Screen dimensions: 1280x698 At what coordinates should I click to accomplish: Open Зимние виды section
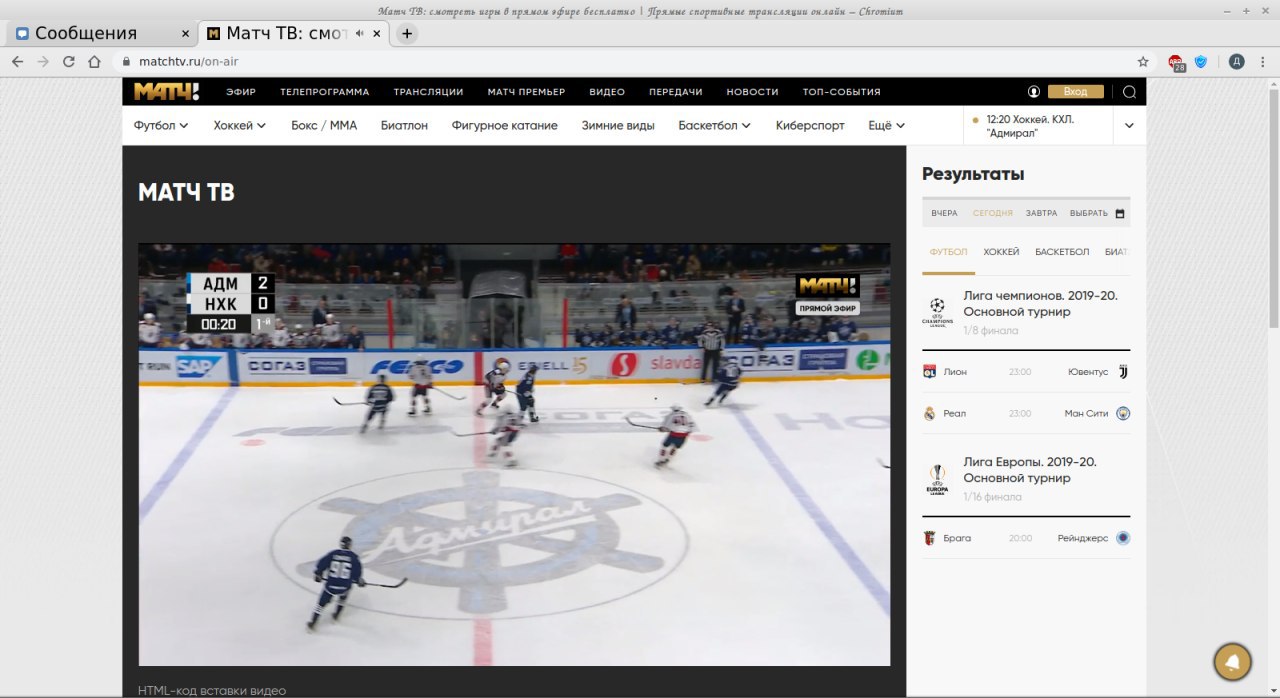618,125
